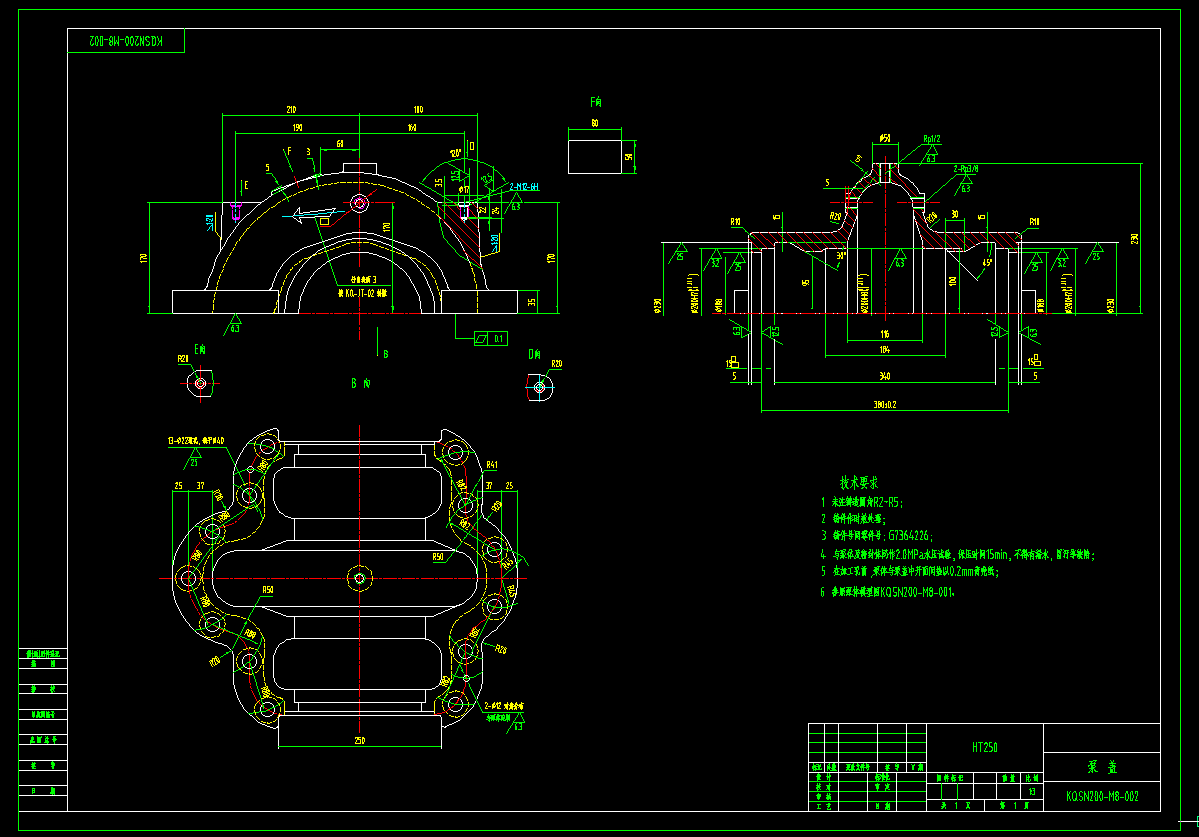Select the yellow KQ-JT-02 annotation
This screenshot has width=1199, height=837.
click(x=362, y=293)
